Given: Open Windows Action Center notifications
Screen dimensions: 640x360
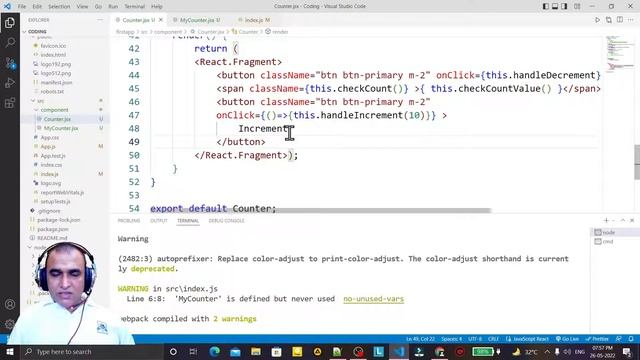Looking at the screenshot, I should click(x=627, y=351).
